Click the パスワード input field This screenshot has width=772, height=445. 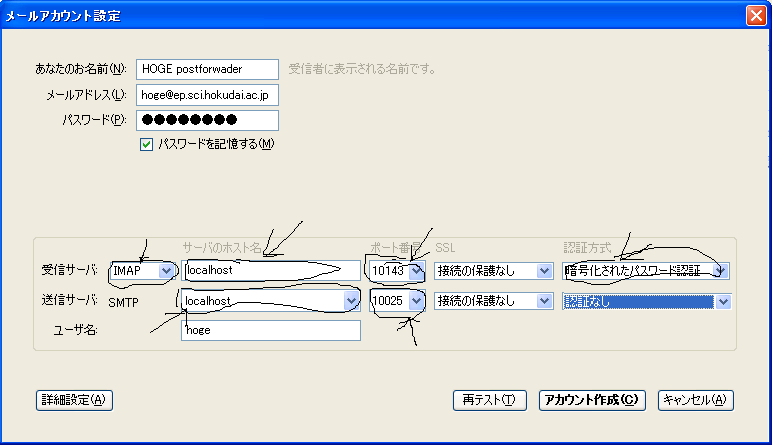coord(206,120)
